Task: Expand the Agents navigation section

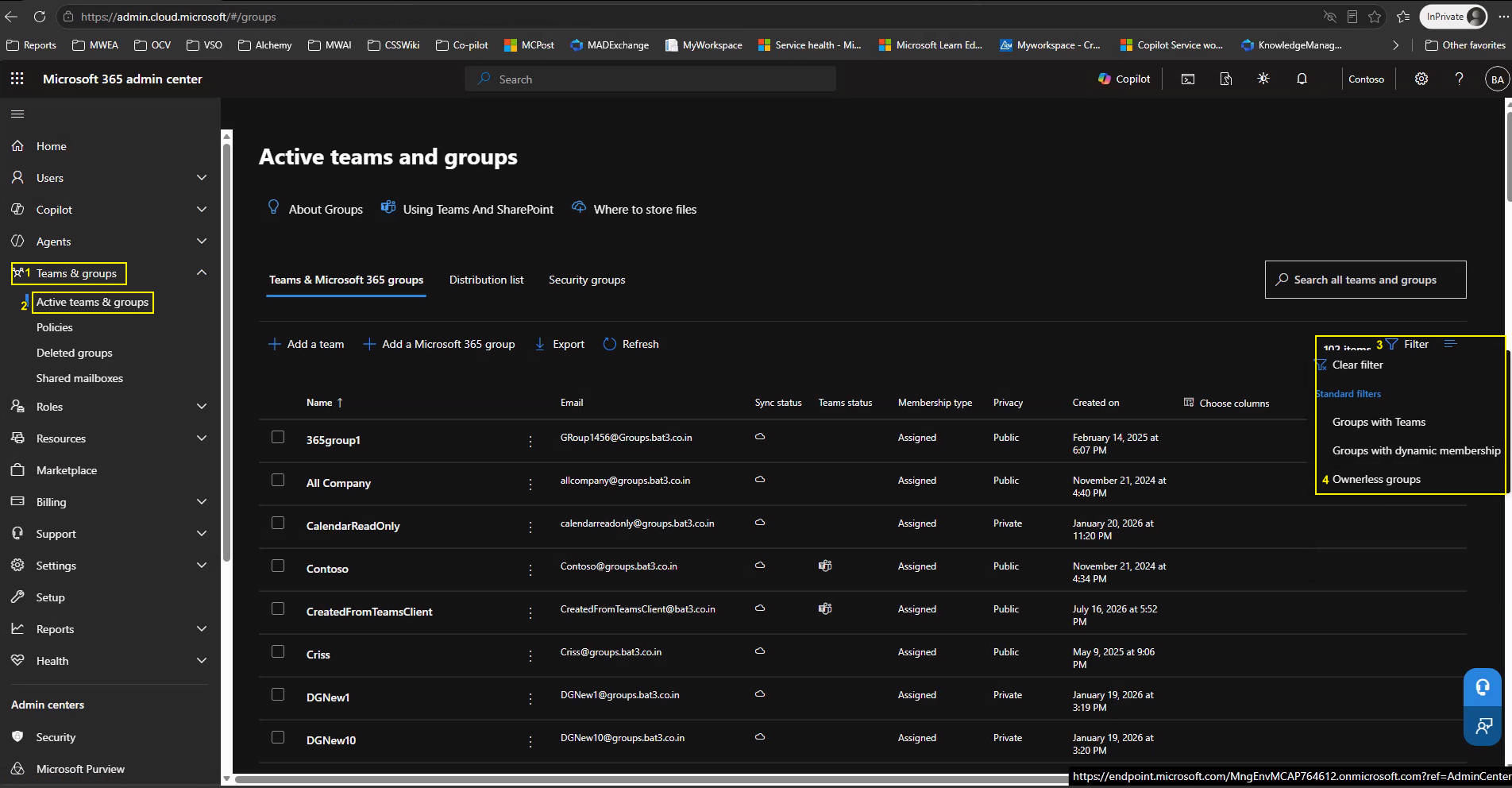Action: 202,241
